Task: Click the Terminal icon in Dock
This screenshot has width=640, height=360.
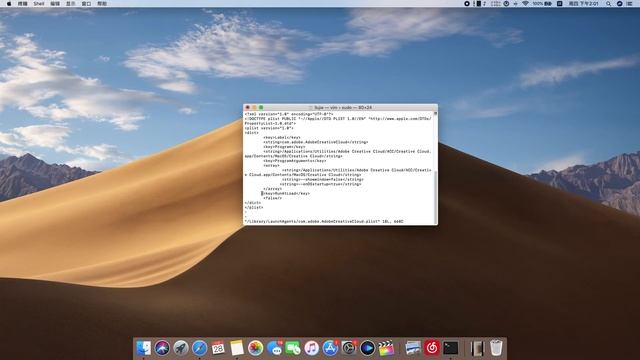Action: (x=451, y=348)
